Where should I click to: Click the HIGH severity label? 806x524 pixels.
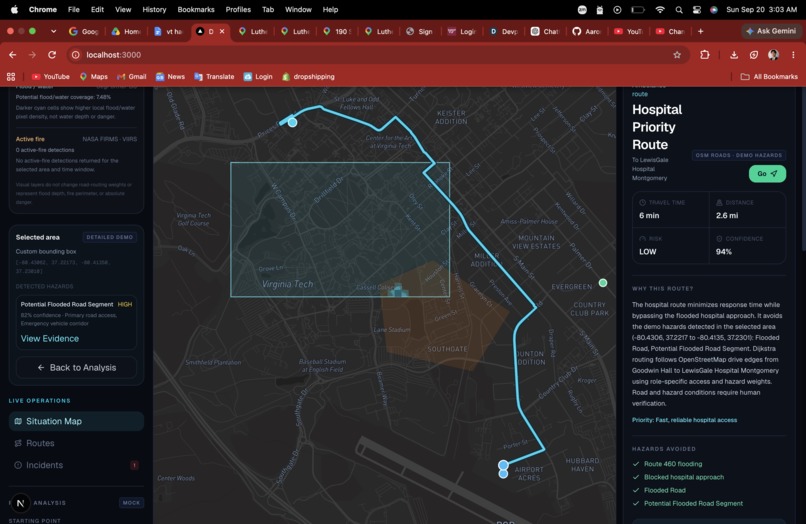[x=125, y=304]
